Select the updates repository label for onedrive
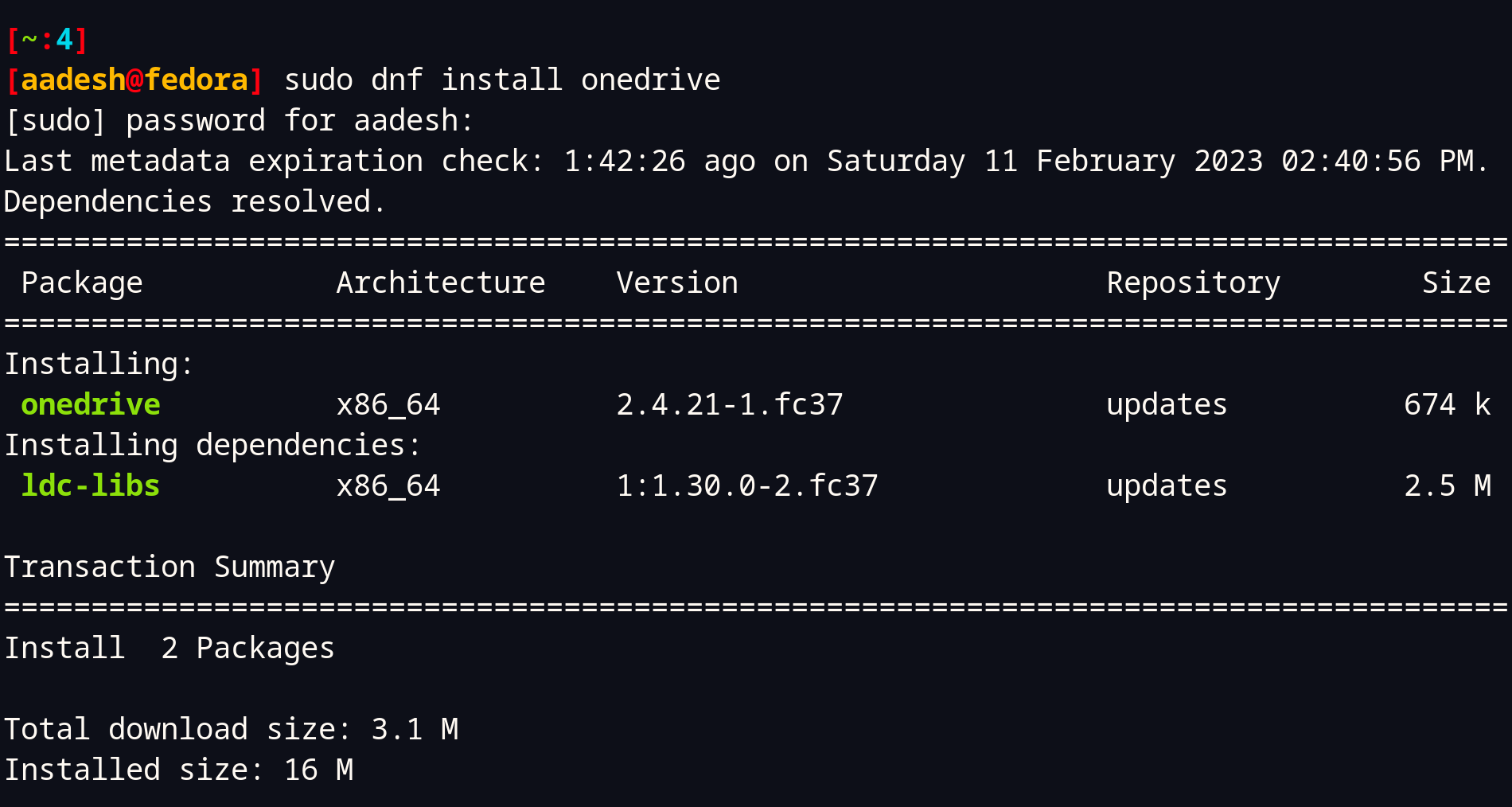Viewport: 1512px width, 807px height. coord(1165,404)
